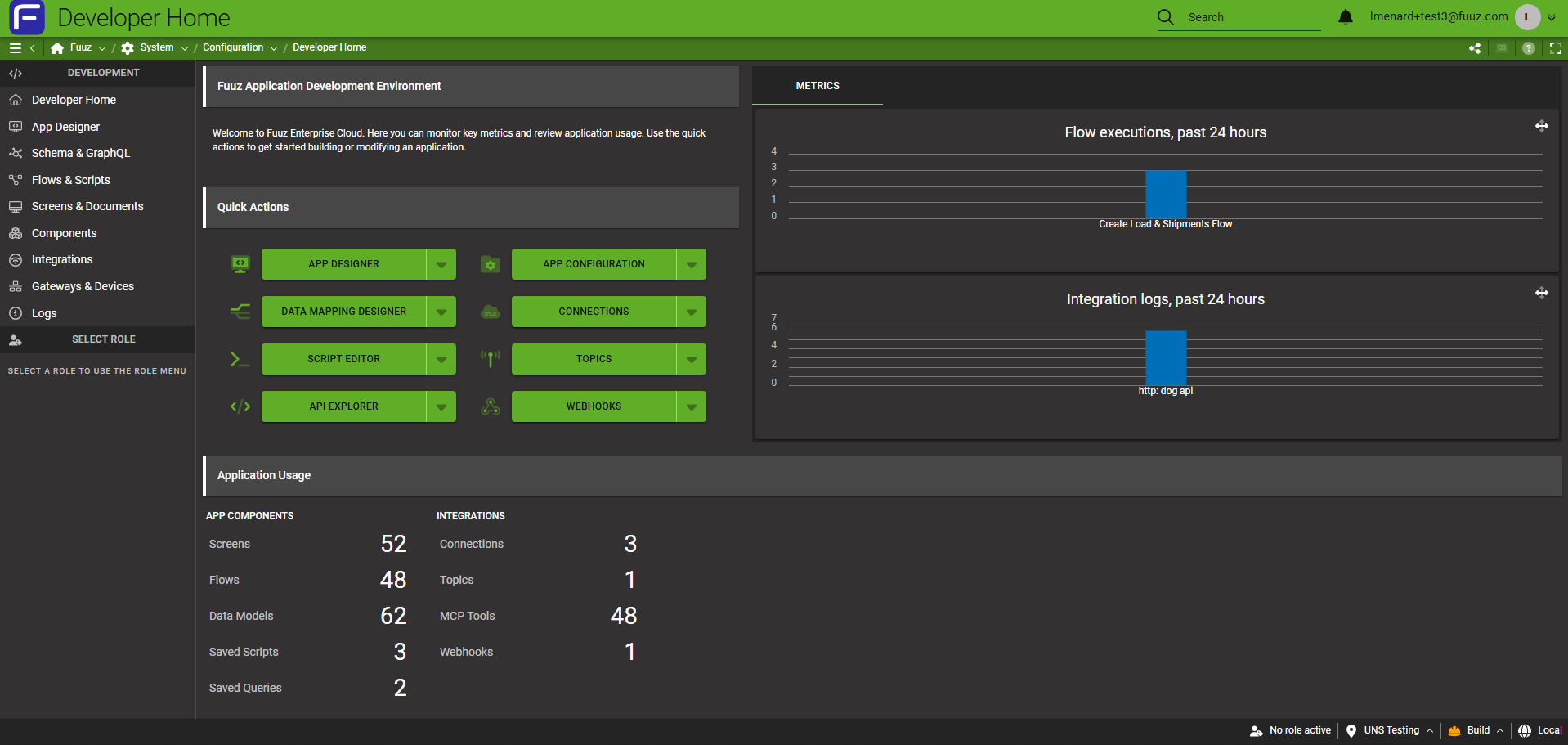This screenshot has width=1568, height=745.
Task: Toggle fullscreen mode icon
Action: (x=1555, y=48)
